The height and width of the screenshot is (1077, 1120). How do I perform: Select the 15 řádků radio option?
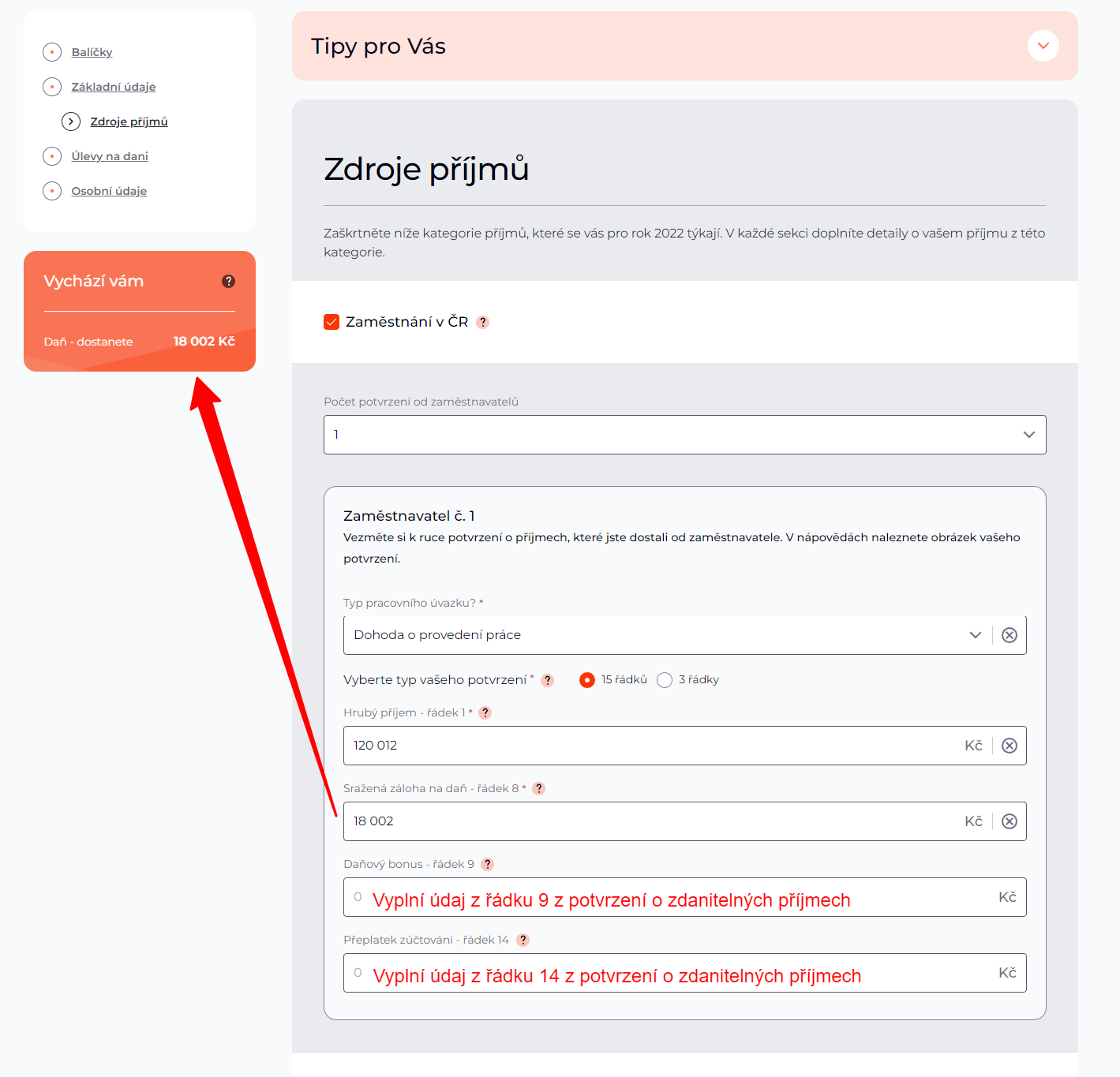(587, 680)
